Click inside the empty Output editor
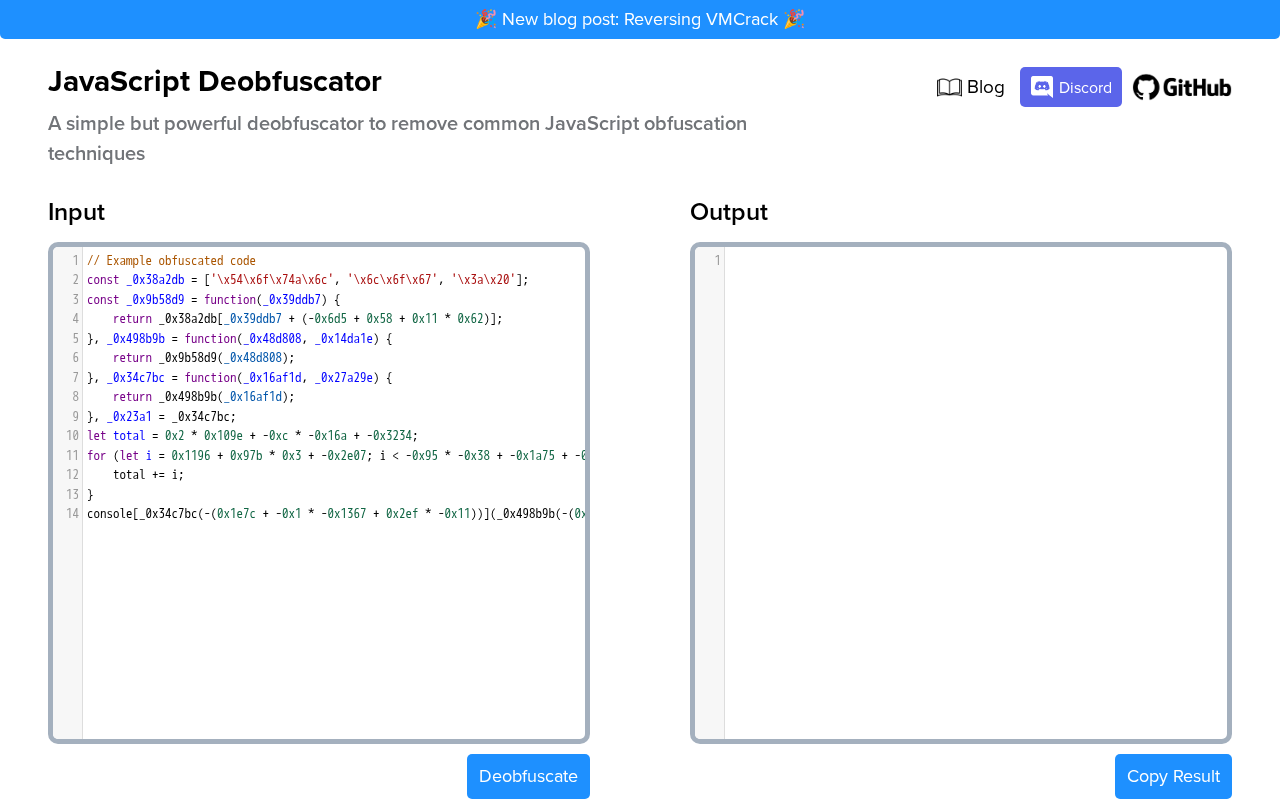Screen dimensions: 1280x800 [975, 490]
